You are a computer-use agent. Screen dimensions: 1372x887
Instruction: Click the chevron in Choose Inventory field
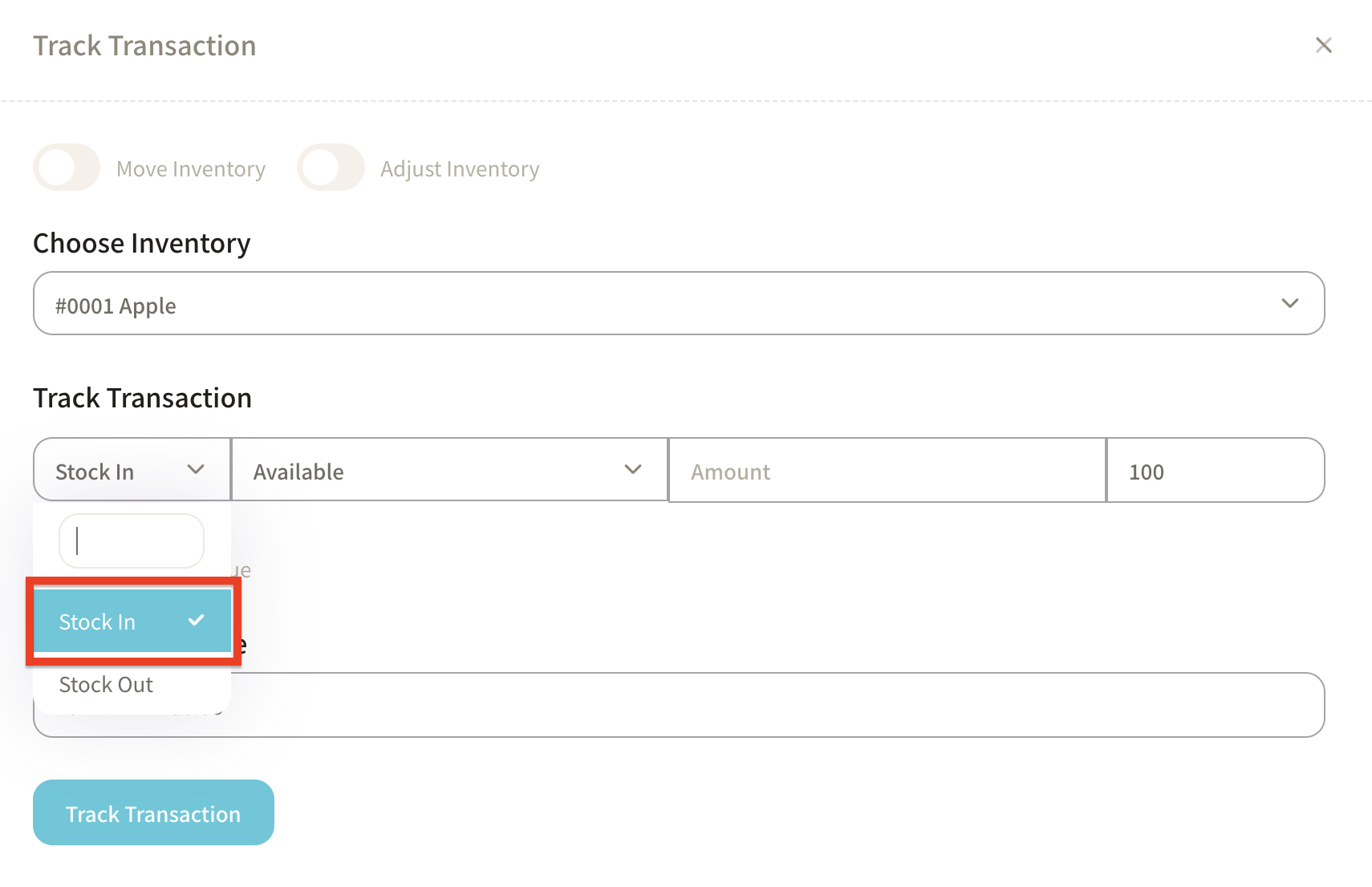[x=1289, y=304]
